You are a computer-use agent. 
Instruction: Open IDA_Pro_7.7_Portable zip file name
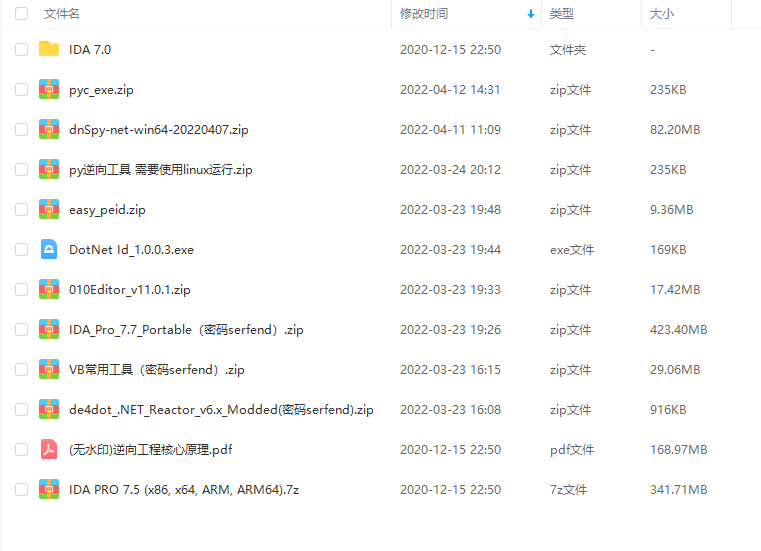pyautogui.click(x=186, y=330)
